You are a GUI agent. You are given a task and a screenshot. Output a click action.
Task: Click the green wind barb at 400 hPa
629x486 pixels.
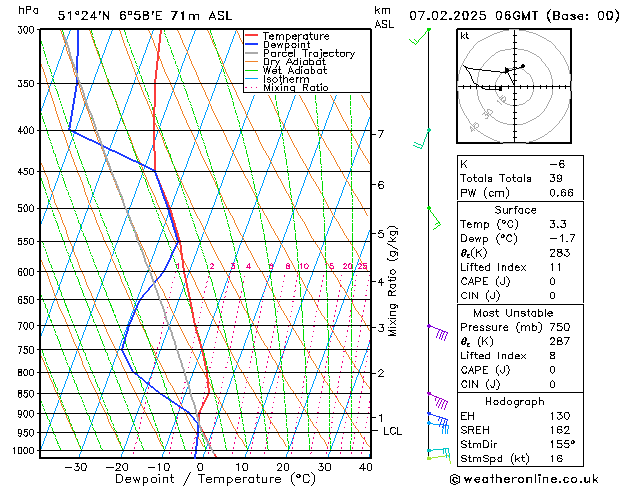click(422, 139)
